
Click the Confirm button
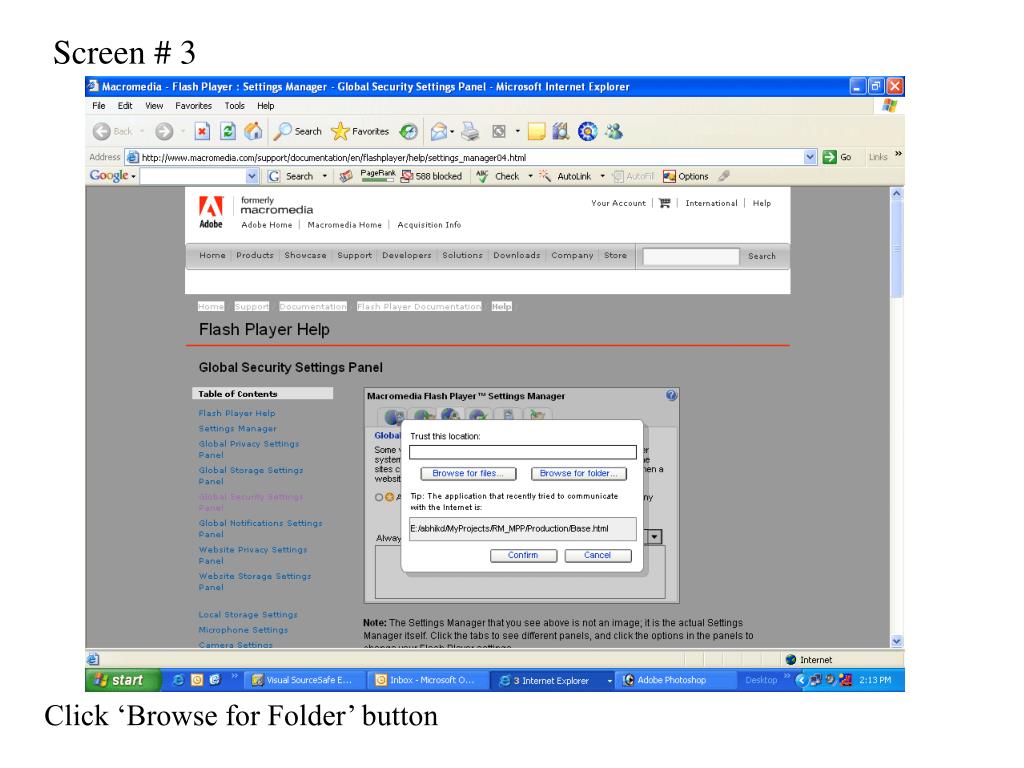pyautogui.click(x=523, y=556)
